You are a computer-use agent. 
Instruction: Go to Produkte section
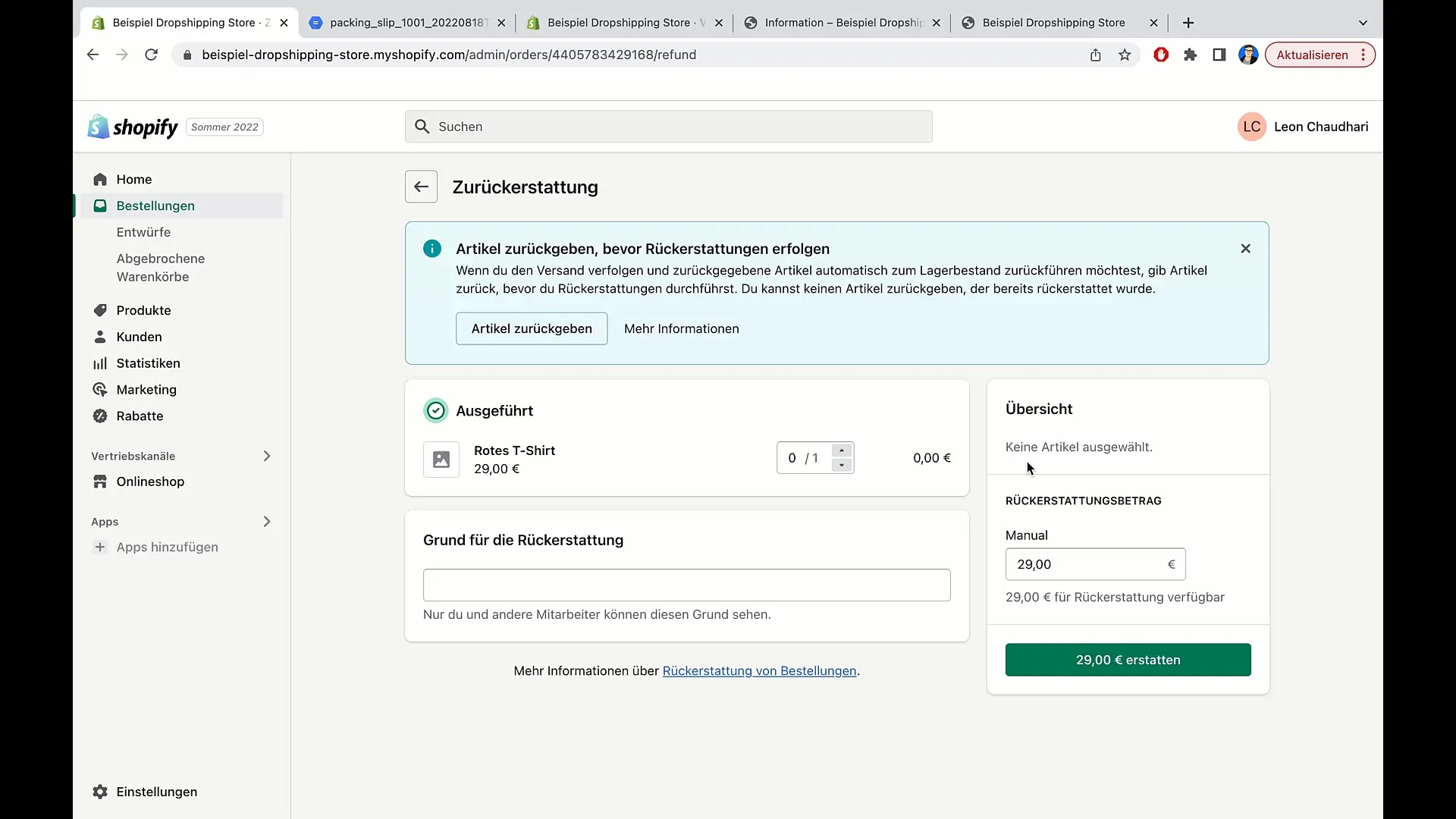[x=143, y=310]
